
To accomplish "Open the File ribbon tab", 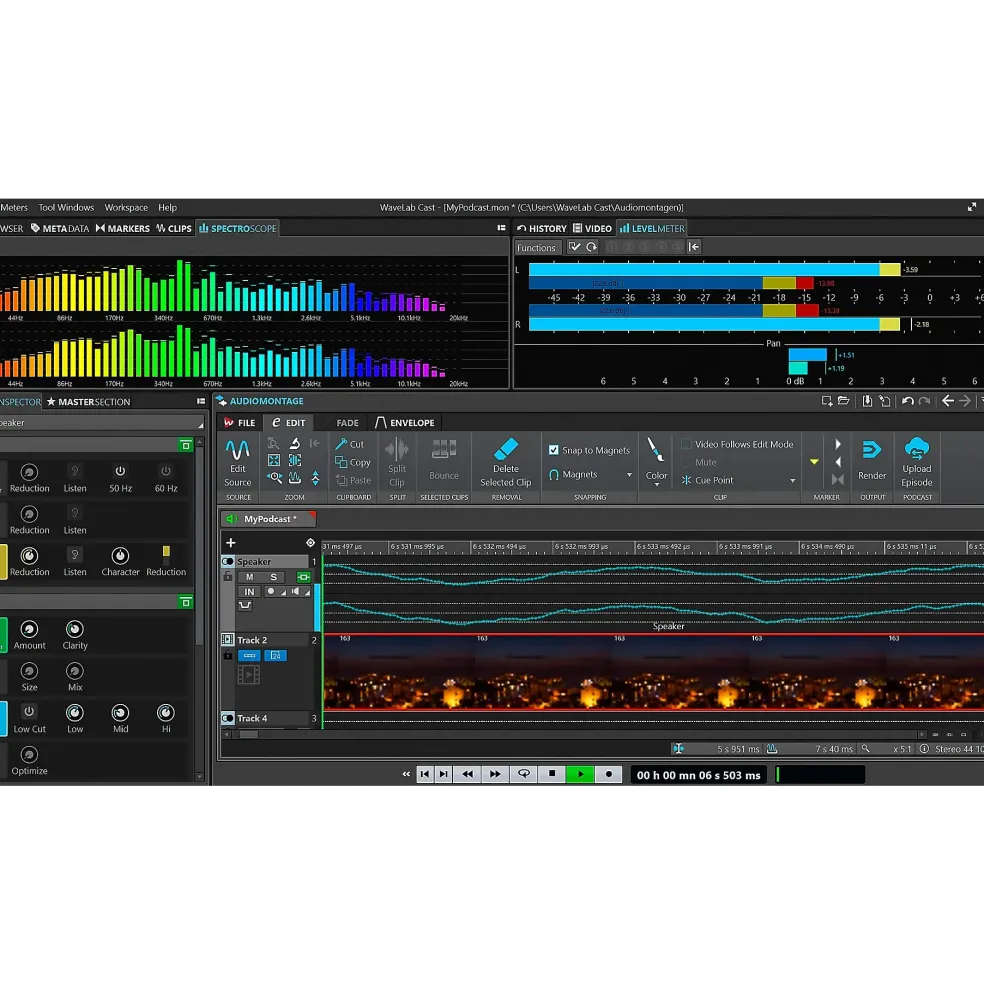I will click(x=239, y=423).
